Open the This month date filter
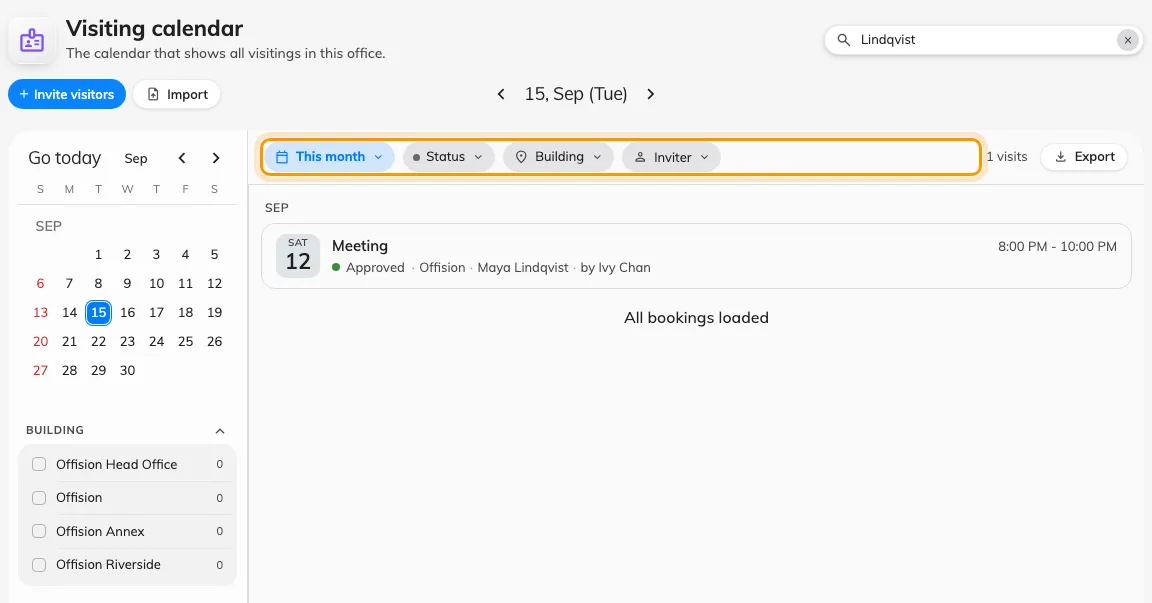 click(x=329, y=156)
